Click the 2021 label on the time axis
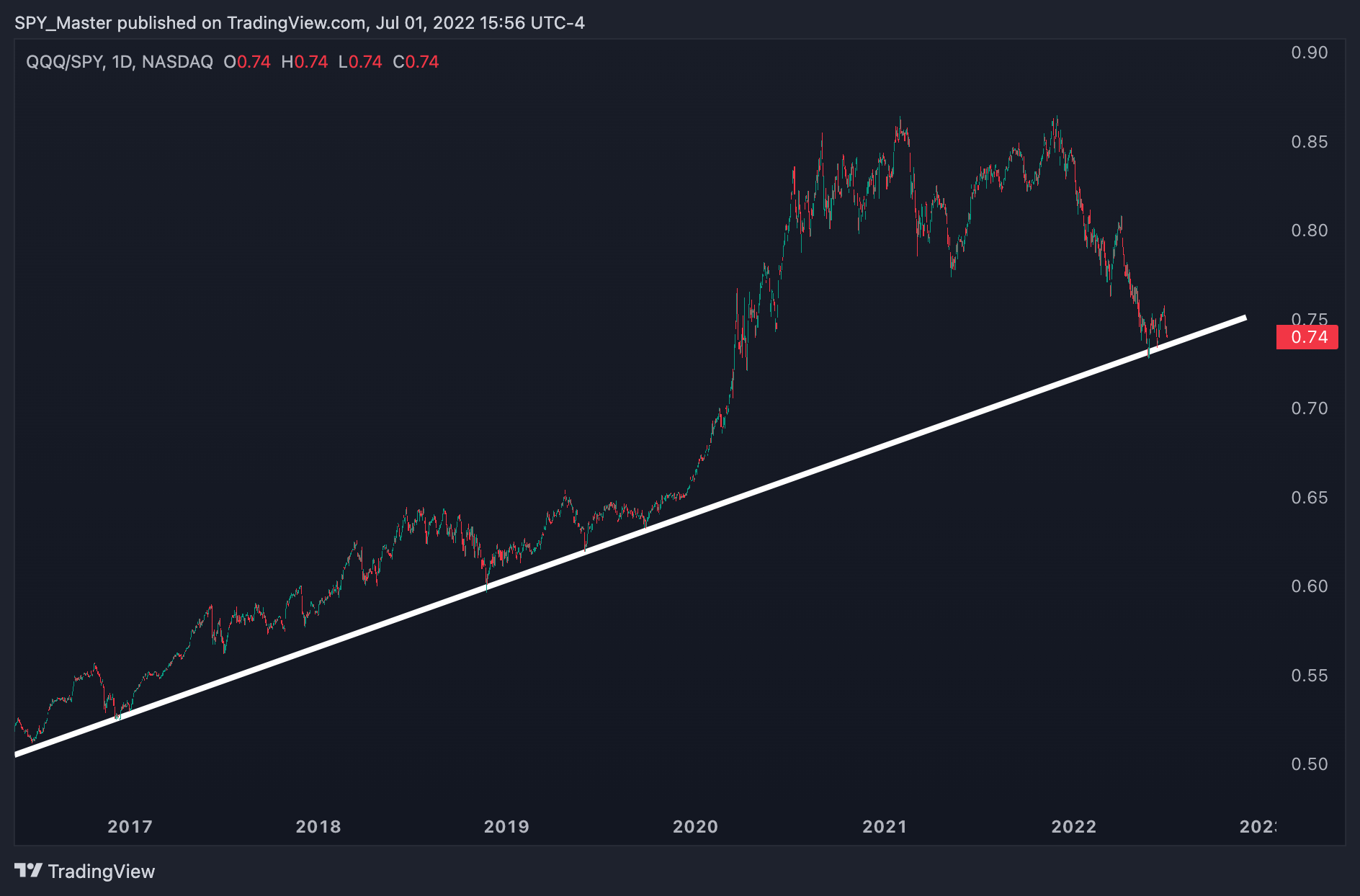The image size is (1360, 896). point(885,827)
